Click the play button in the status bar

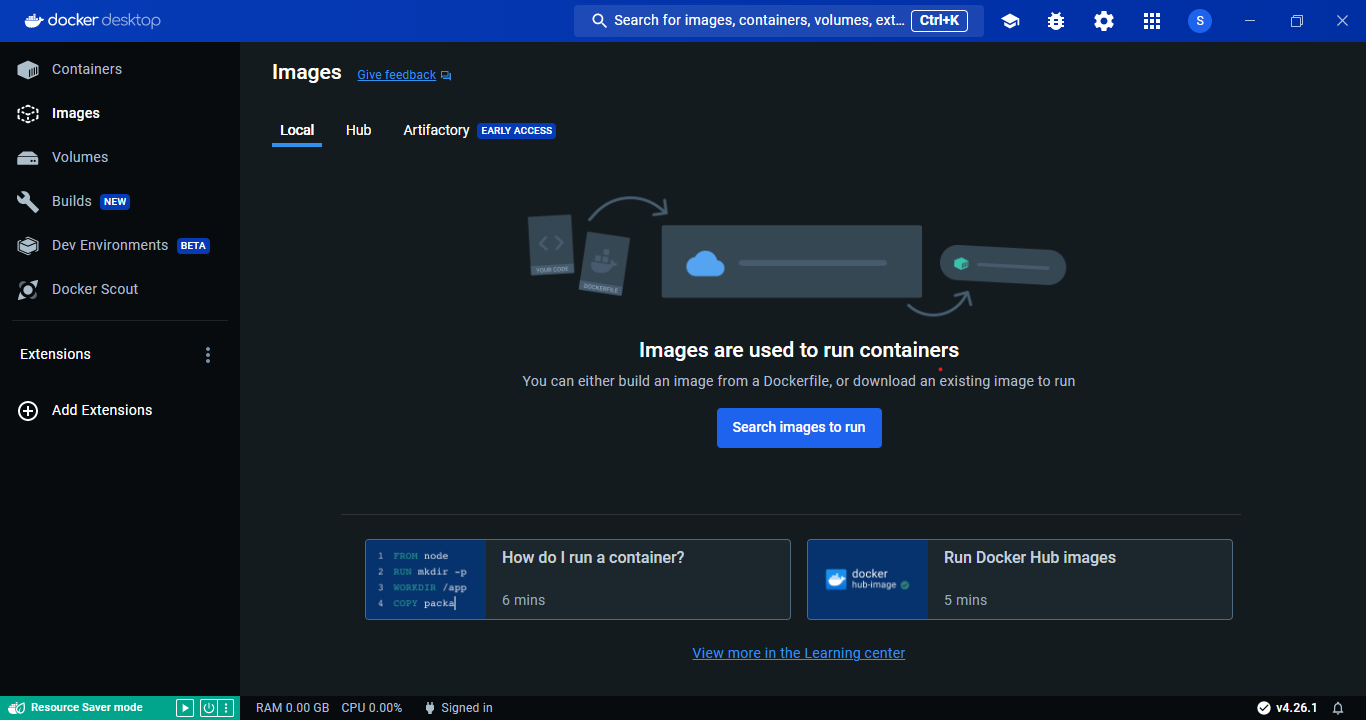coord(185,708)
